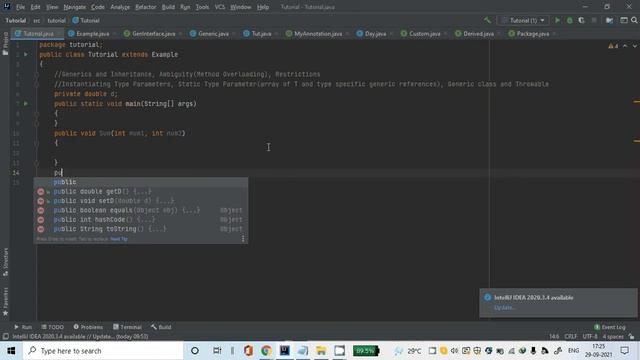Image resolution: width=640 pixels, height=360 pixels.
Task: Click the Debug bug icon in toolbar
Action: [569, 20]
